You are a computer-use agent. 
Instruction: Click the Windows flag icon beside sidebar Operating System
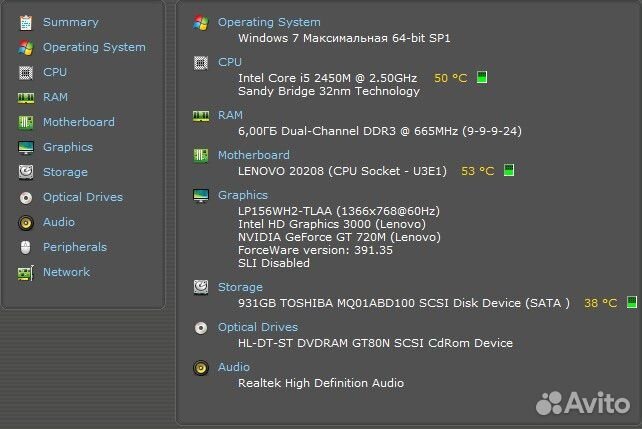[x=26, y=47]
